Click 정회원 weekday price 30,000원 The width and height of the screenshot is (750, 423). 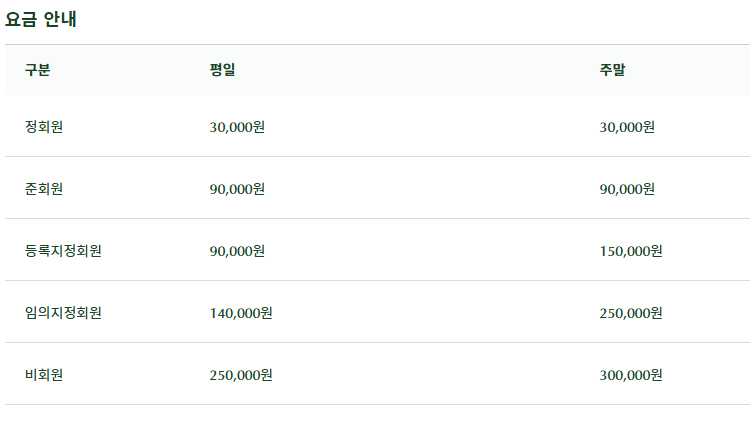click(x=237, y=127)
